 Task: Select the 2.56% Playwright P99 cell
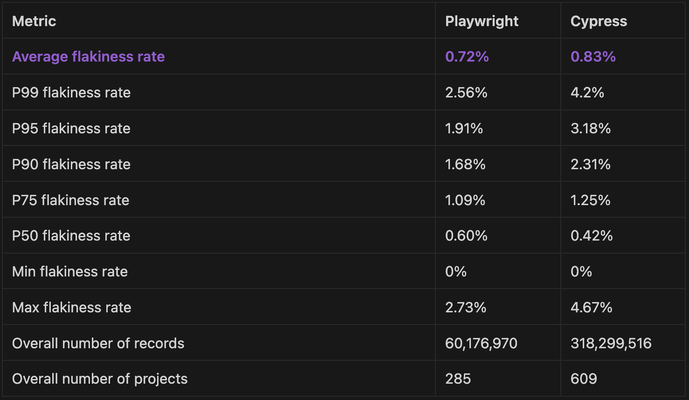point(466,93)
